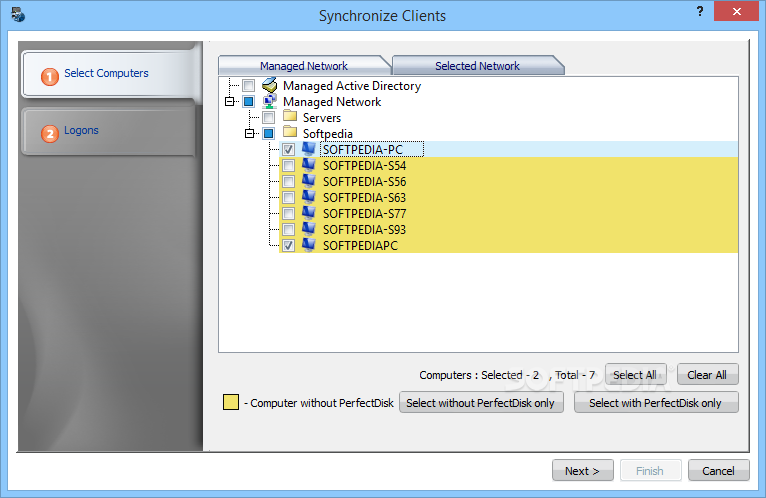
Task: Open the Select Computers step
Action: (110, 74)
